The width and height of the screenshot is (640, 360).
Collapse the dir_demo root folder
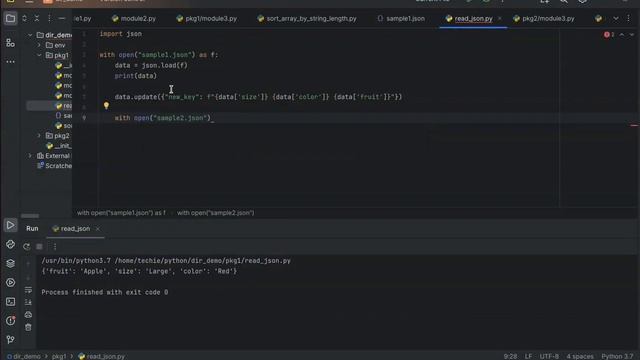30,35
